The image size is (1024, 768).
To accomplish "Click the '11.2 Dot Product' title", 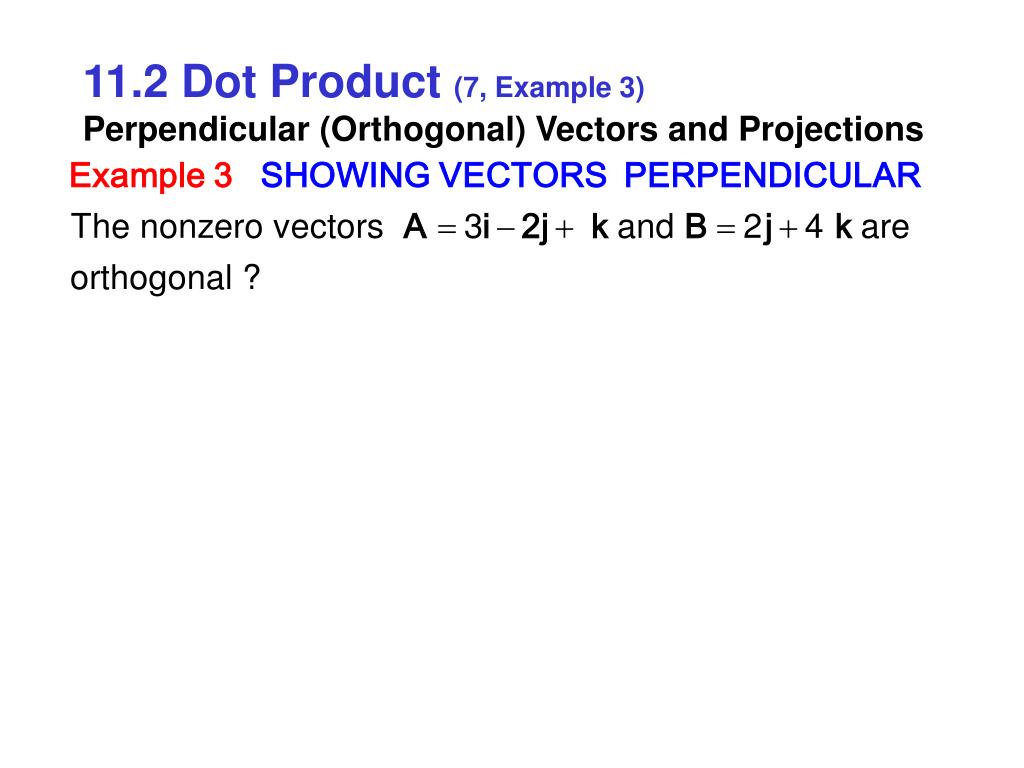I will 263,82.
